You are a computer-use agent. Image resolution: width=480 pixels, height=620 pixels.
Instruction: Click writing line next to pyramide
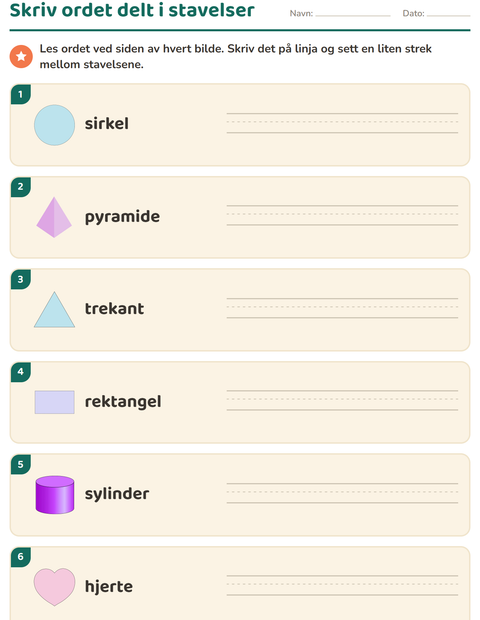pos(342,215)
